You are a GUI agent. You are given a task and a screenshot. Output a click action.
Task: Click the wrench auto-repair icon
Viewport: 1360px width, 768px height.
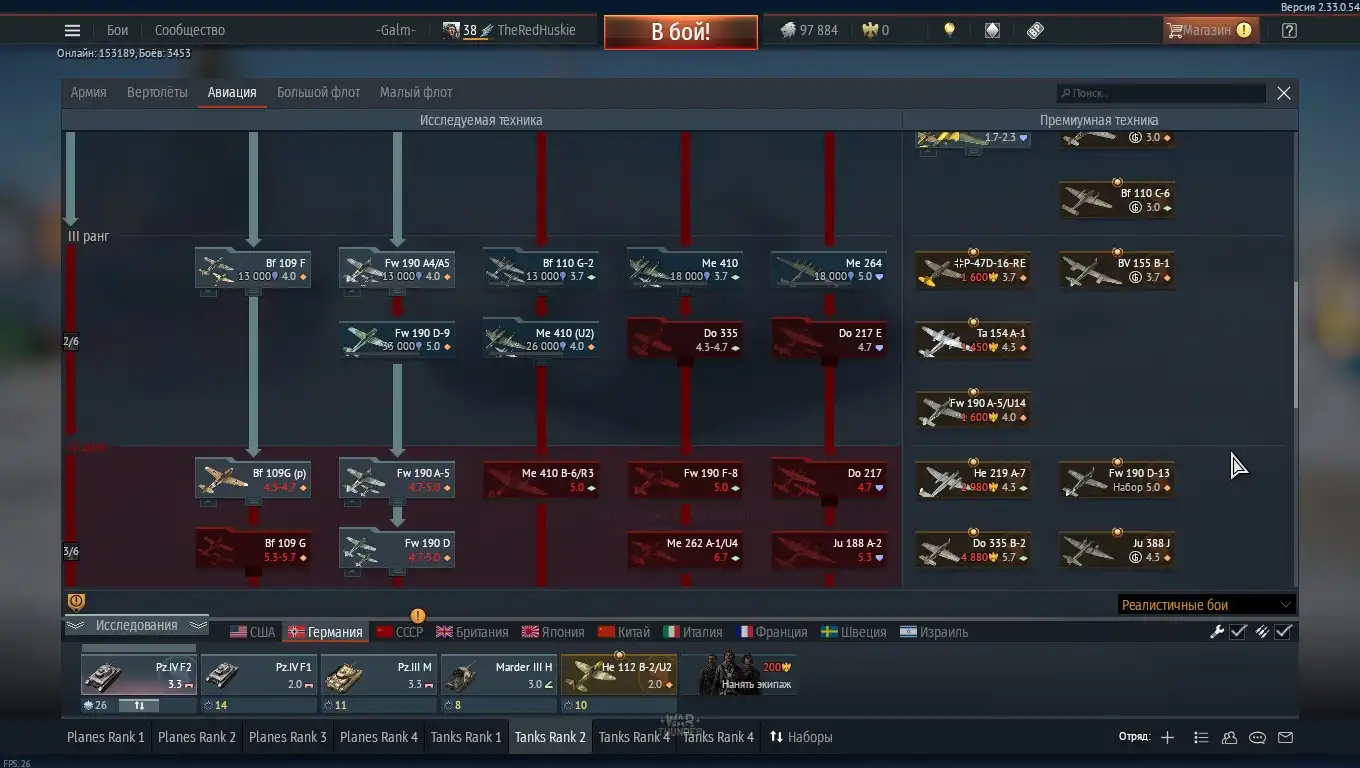click(1217, 631)
